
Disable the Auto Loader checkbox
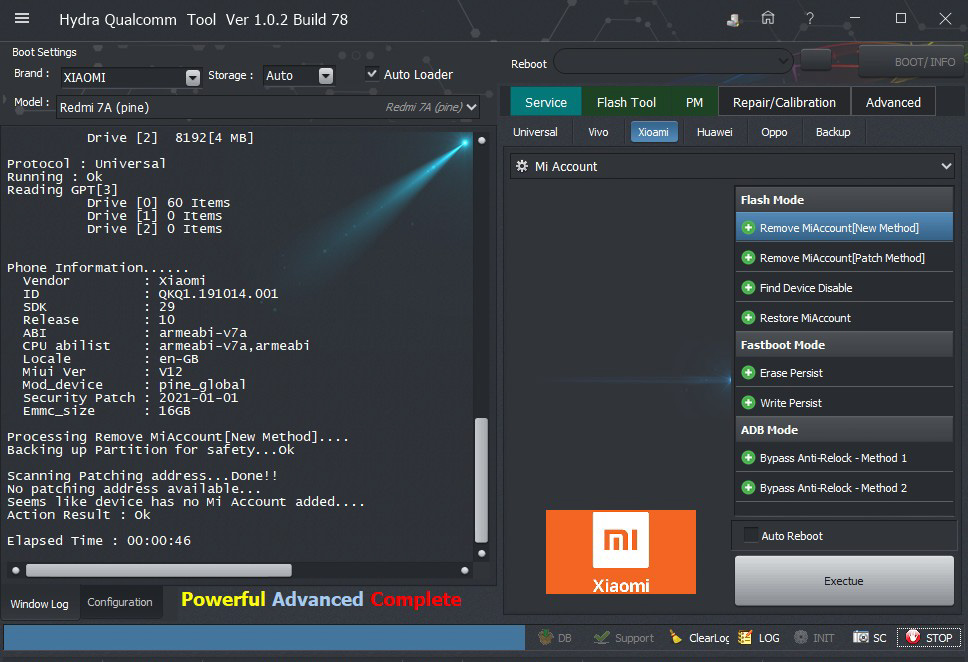[372, 74]
